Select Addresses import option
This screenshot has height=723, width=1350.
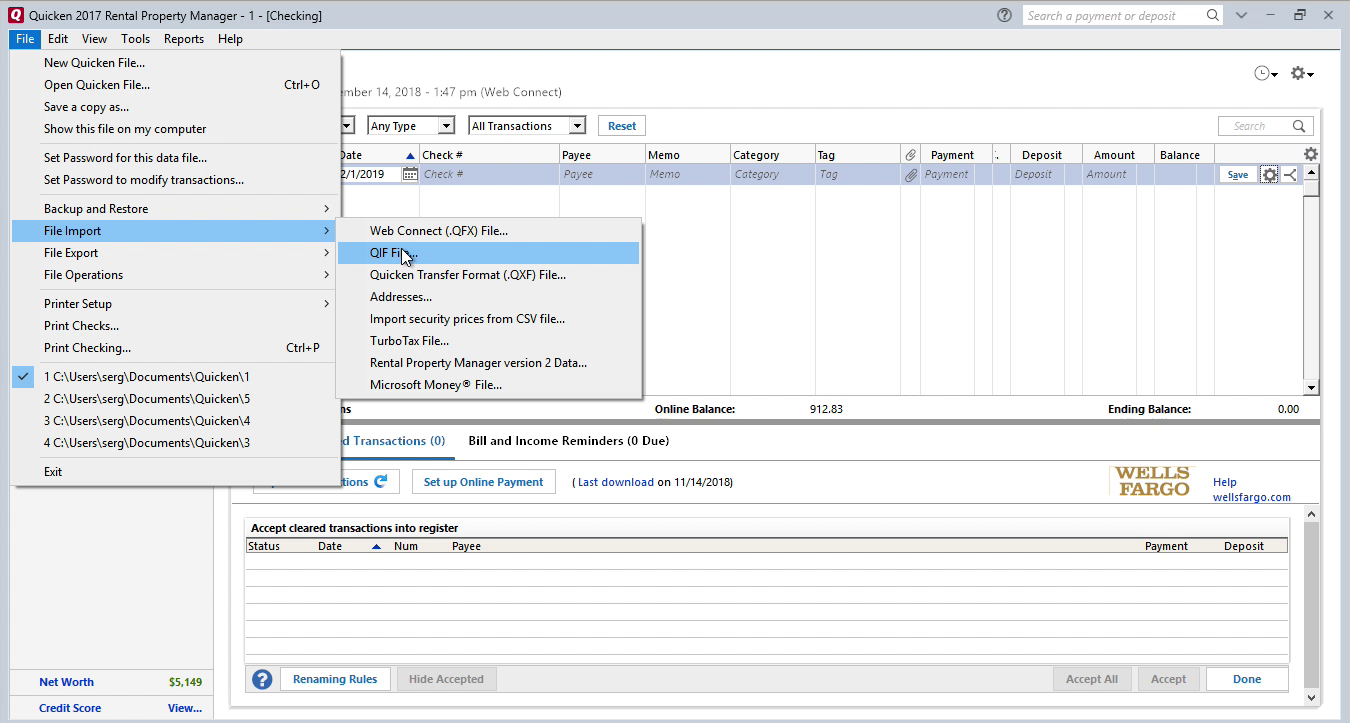488,297
